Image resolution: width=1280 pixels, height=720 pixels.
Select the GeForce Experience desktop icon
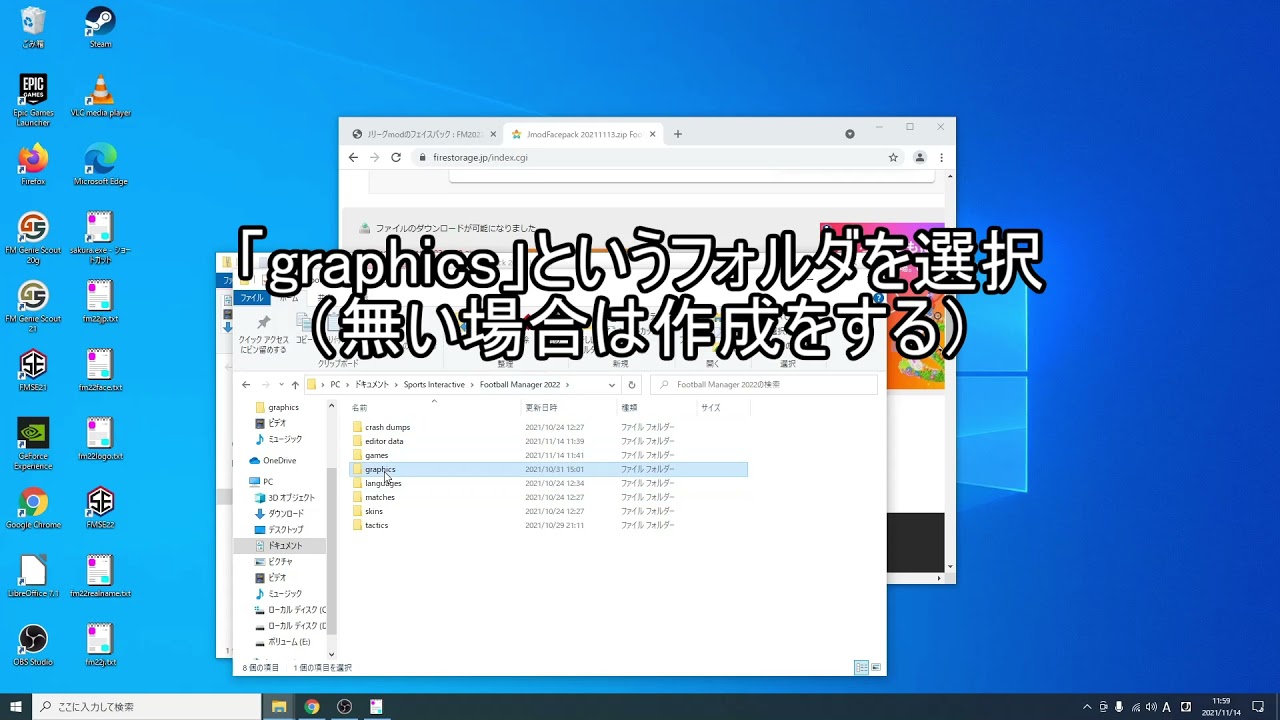33,443
